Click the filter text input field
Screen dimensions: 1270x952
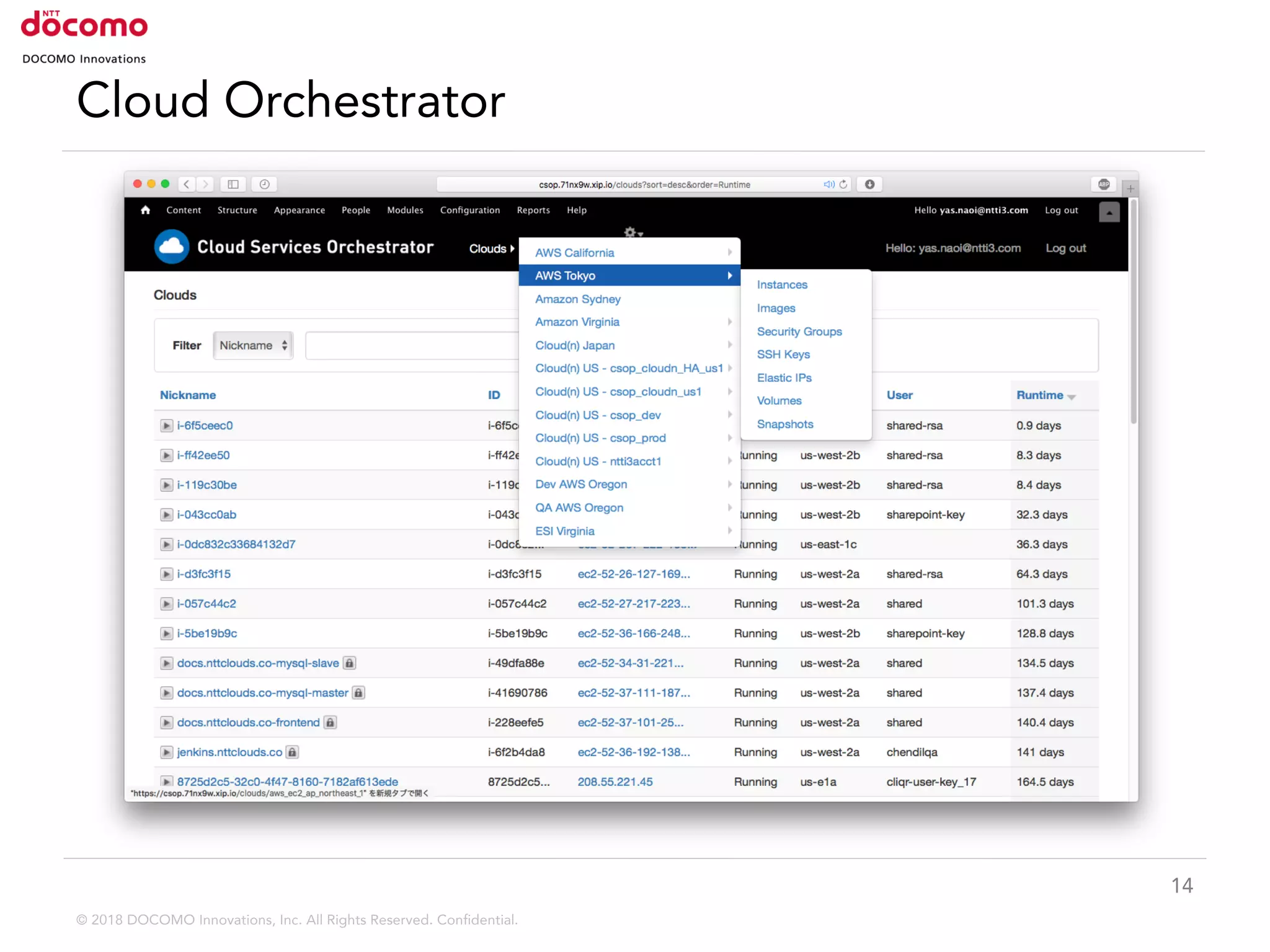[412, 345]
